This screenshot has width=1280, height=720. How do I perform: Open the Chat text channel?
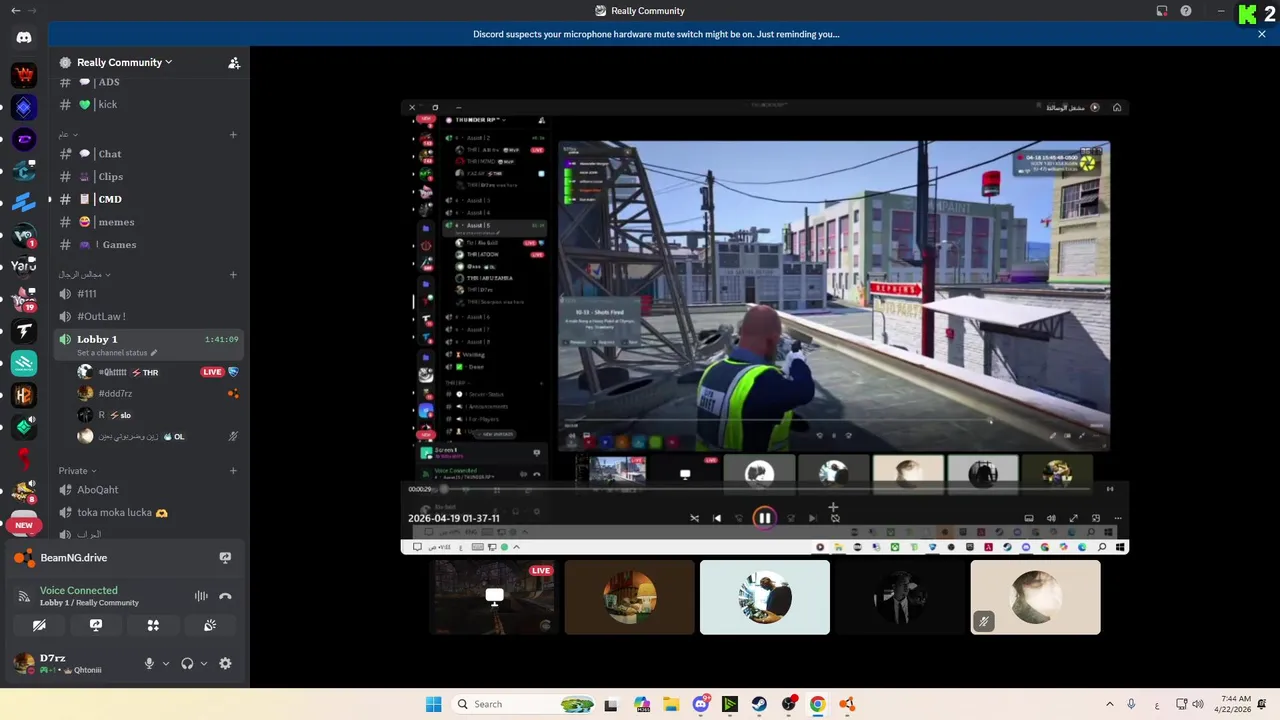tap(149, 154)
